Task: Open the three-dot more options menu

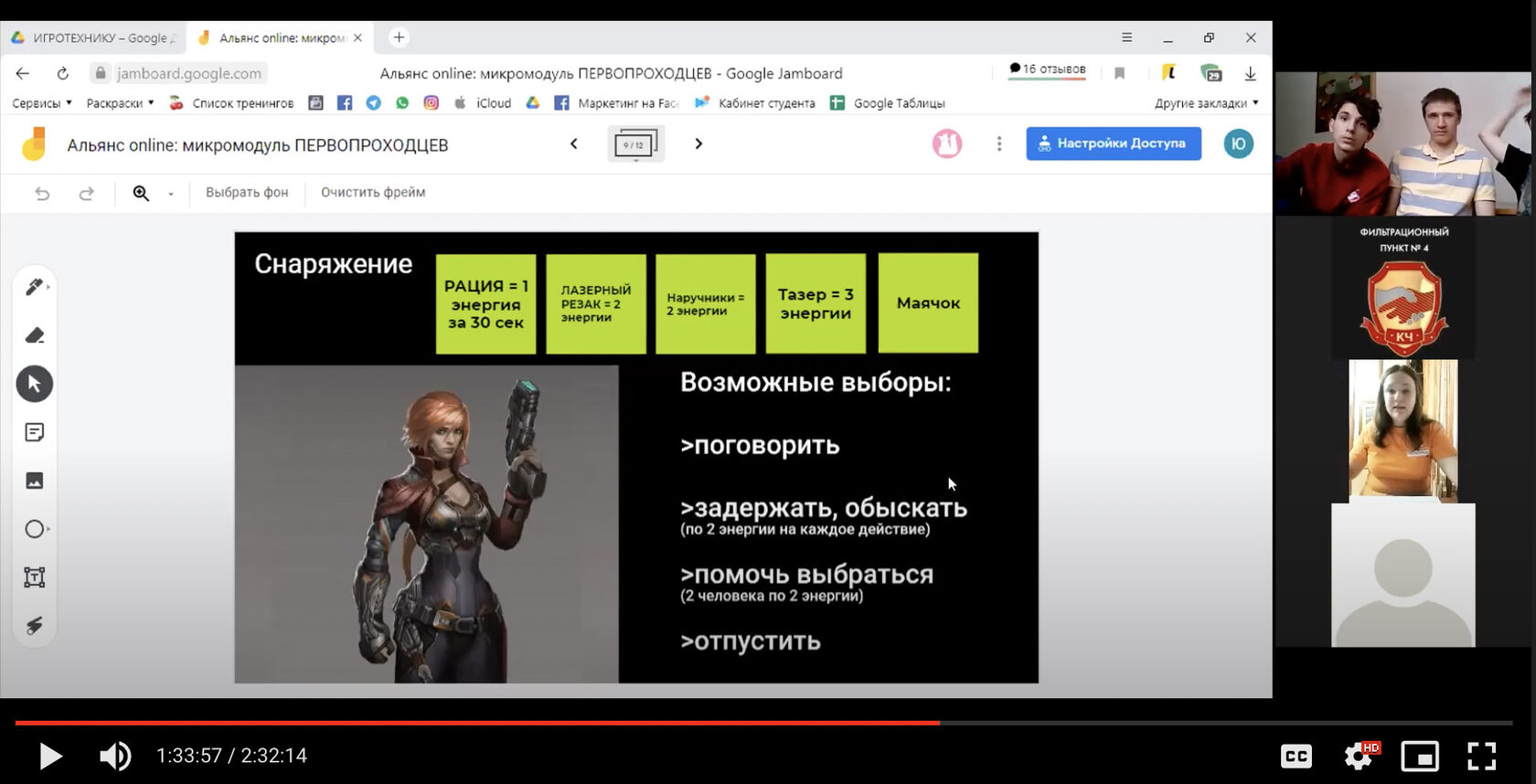Action: tap(999, 143)
